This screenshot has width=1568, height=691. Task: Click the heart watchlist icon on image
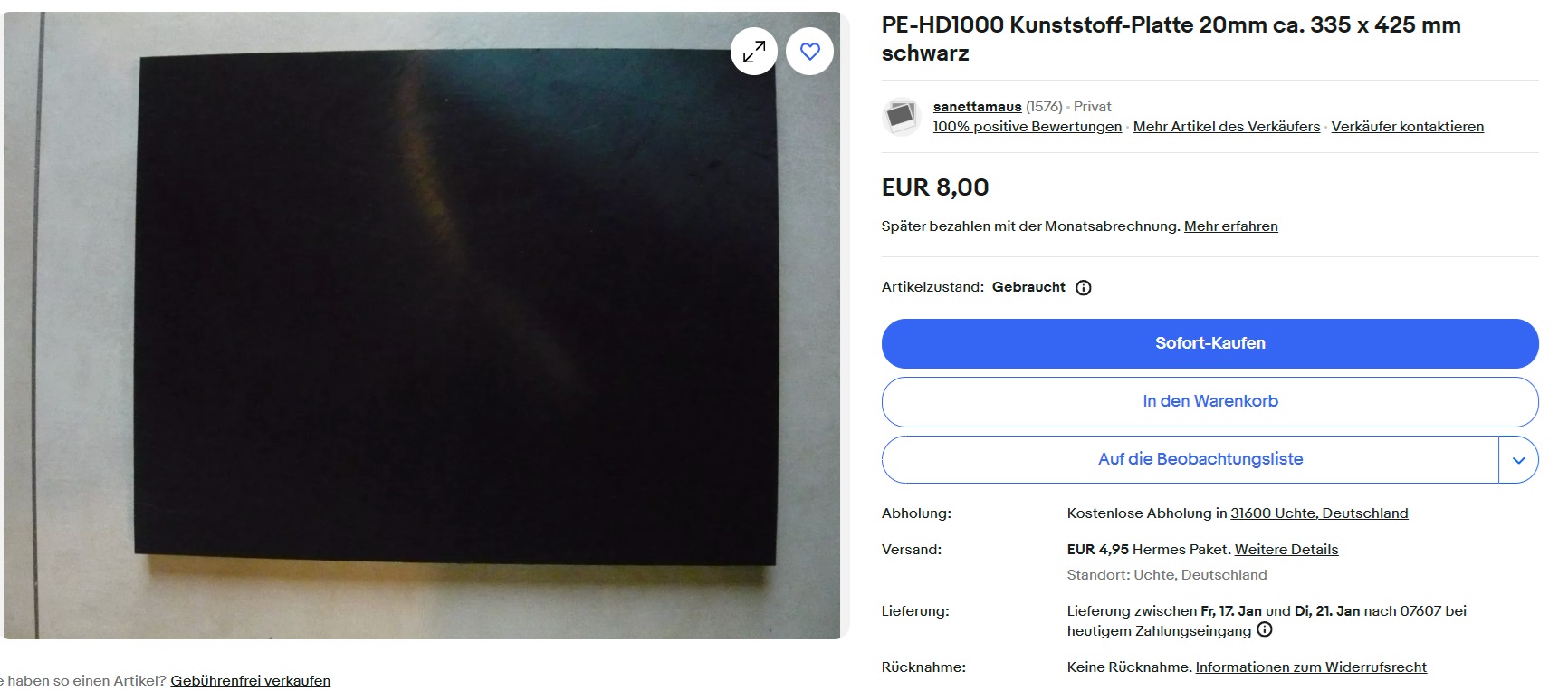point(809,52)
